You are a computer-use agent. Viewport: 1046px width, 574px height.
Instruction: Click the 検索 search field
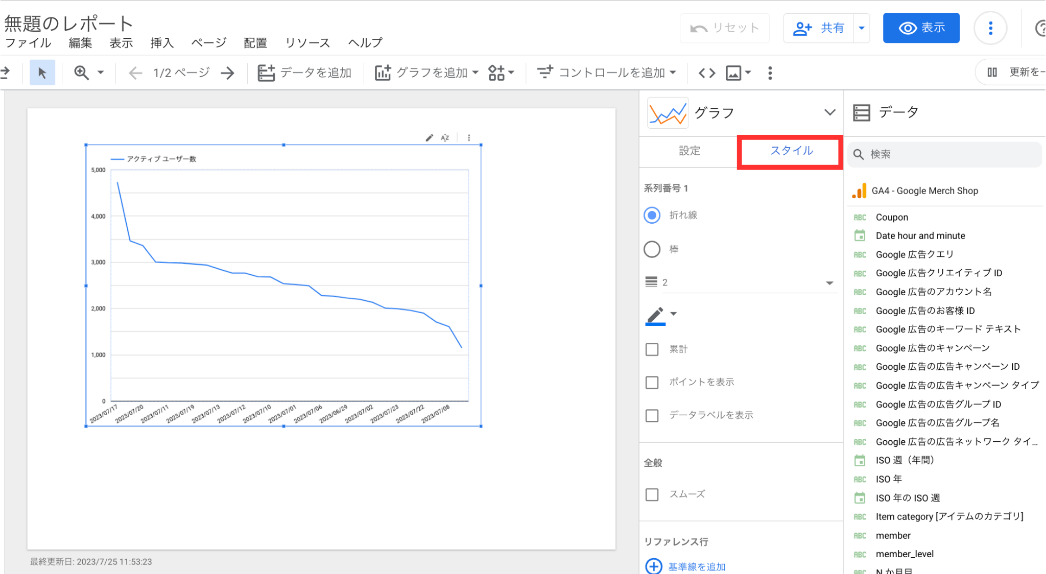tap(945, 154)
